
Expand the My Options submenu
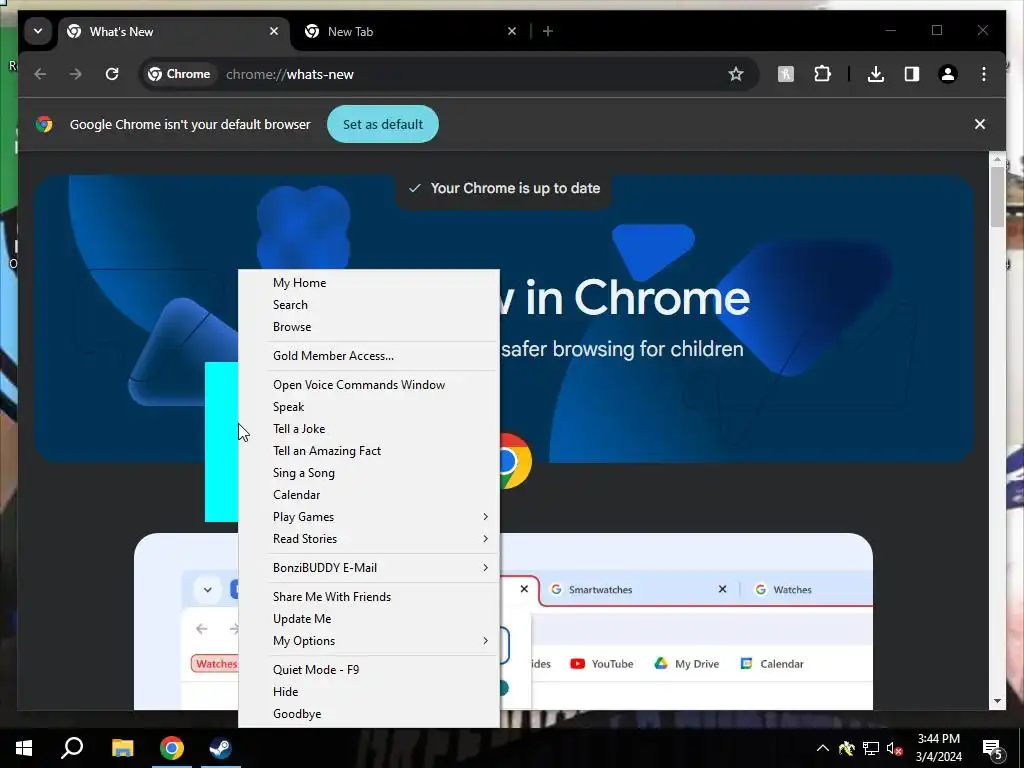(x=369, y=641)
